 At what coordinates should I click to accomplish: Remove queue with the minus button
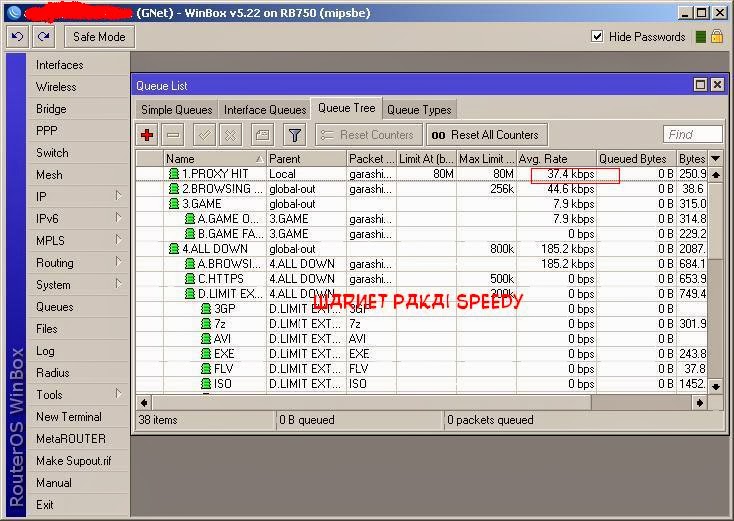173,135
